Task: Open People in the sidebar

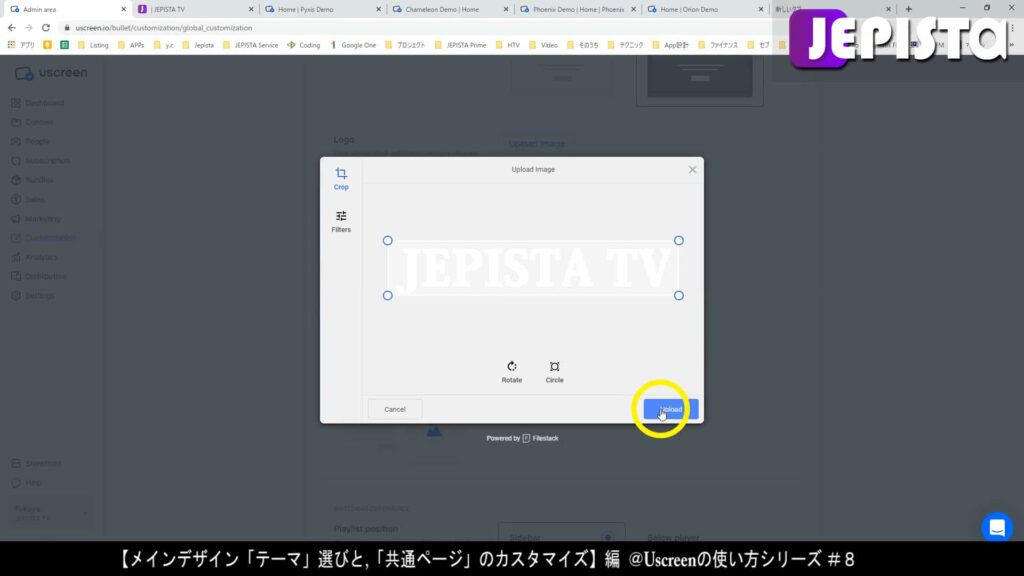Action: [x=31, y=141]
